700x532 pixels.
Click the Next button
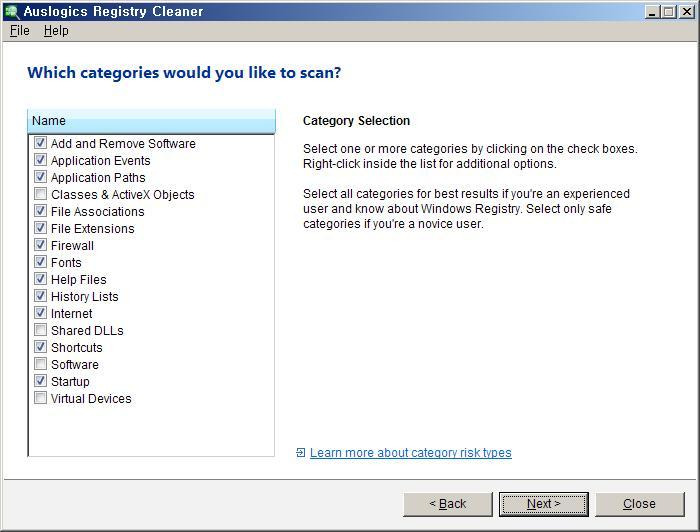(x=543, y=504)
